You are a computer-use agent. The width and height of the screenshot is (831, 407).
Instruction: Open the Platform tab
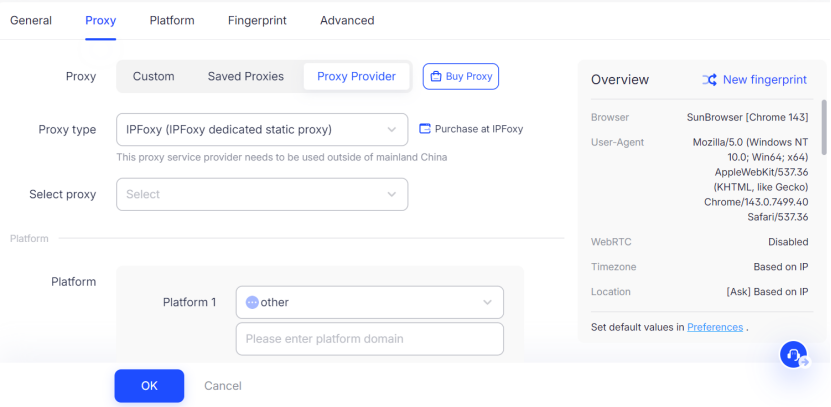tap(172, 20)
